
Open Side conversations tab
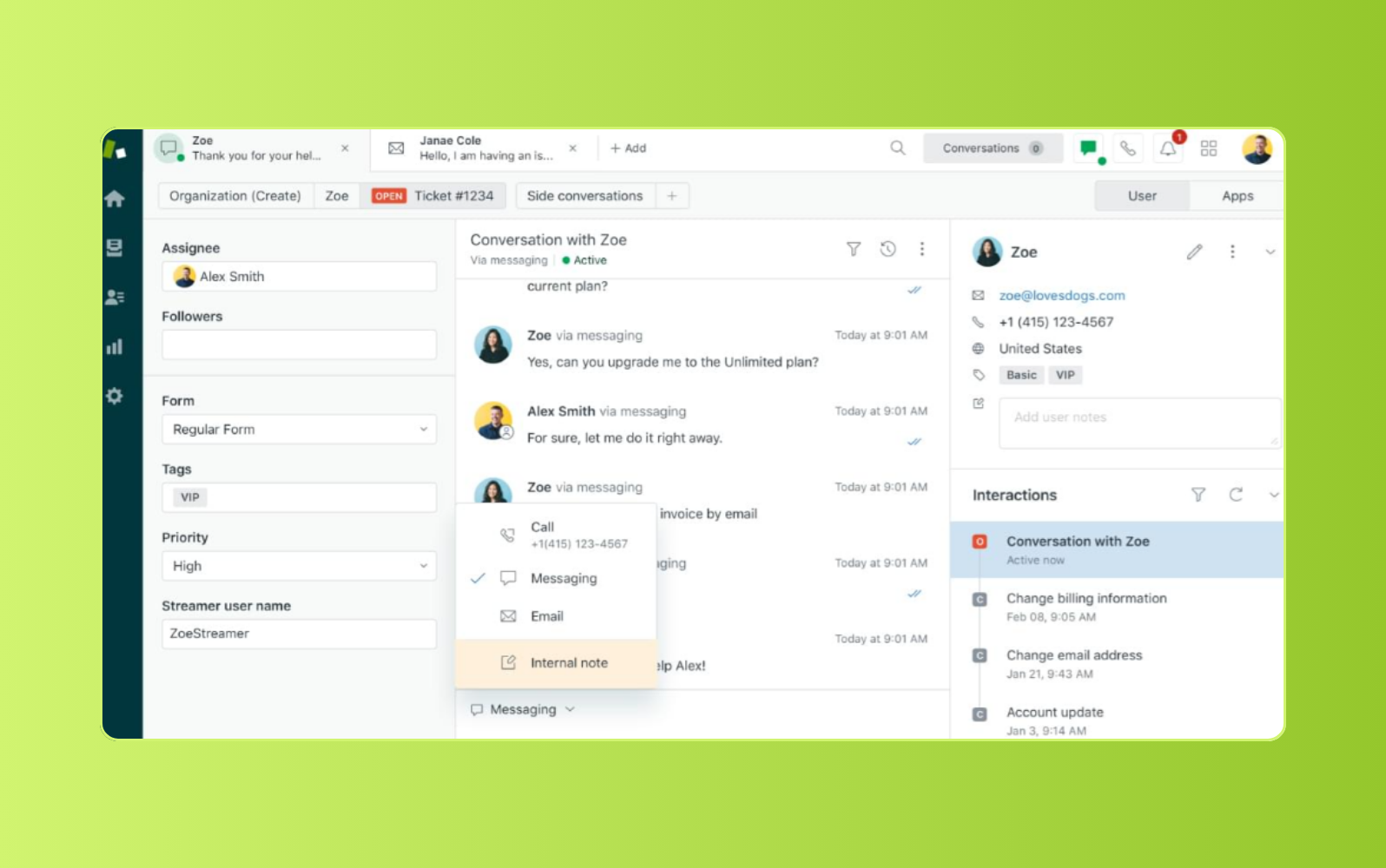coord(585,196)
